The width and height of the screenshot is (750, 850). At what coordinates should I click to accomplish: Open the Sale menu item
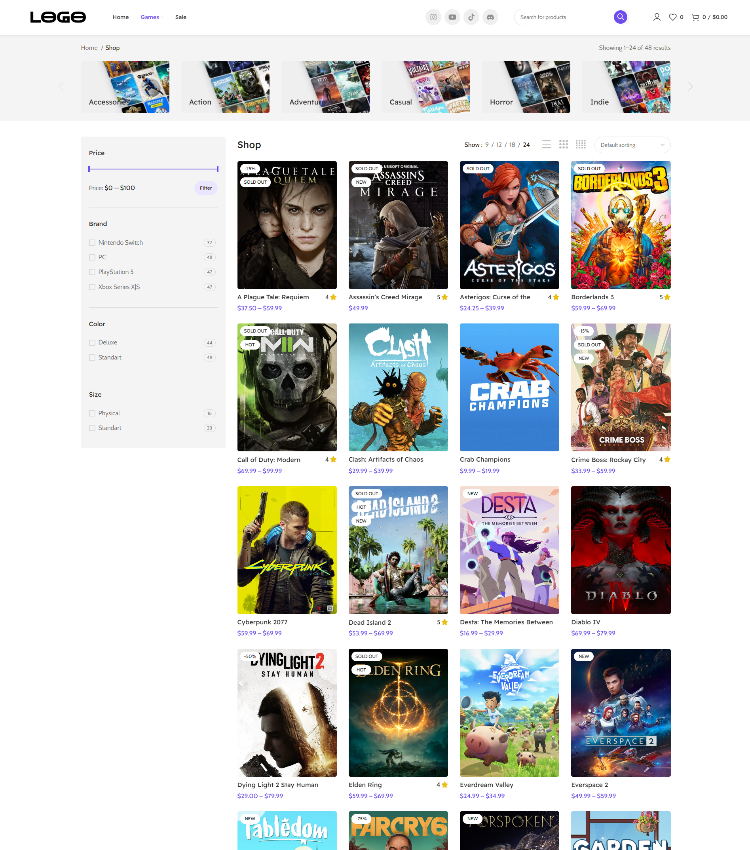tap(180, 17)
